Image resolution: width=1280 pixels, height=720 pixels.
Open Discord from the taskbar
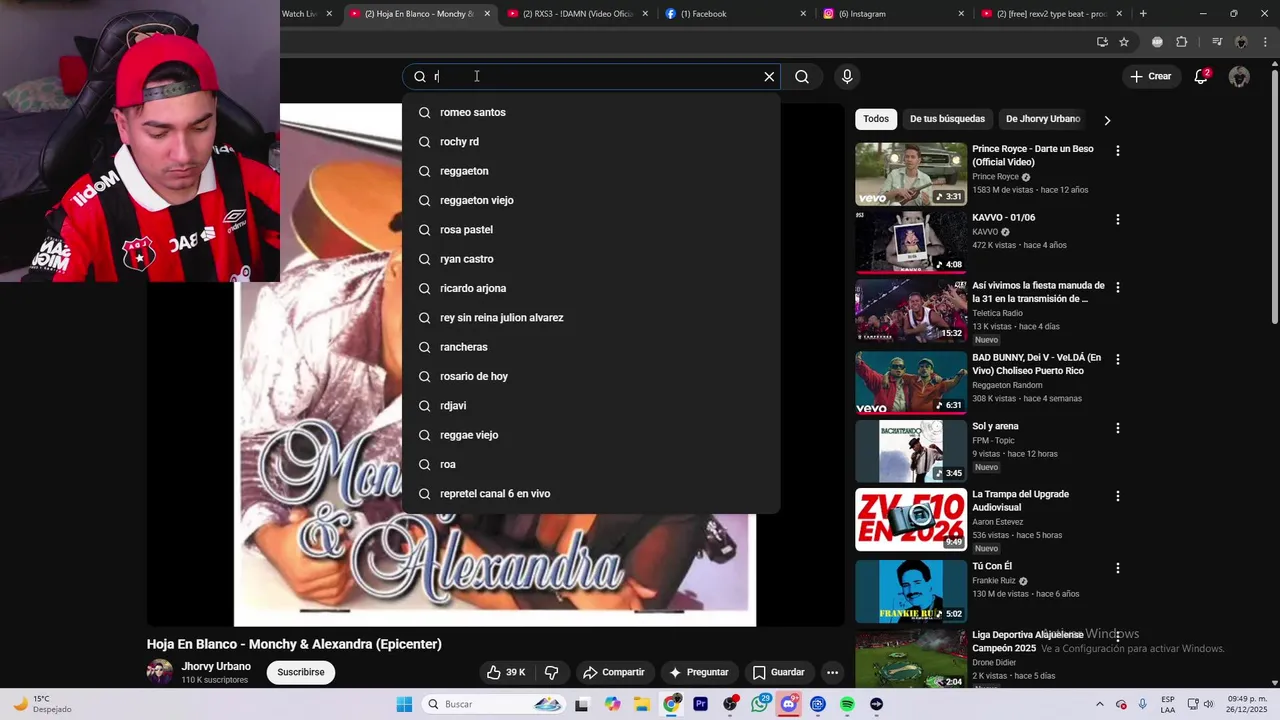click(x=789, y=704)
